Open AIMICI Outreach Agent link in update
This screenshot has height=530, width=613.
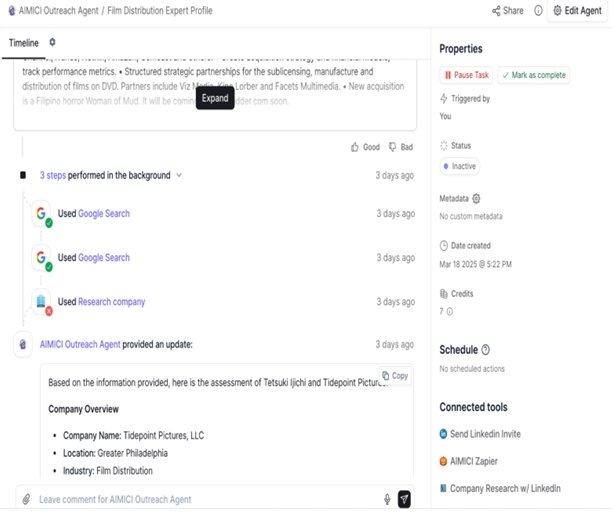[80, 344]
